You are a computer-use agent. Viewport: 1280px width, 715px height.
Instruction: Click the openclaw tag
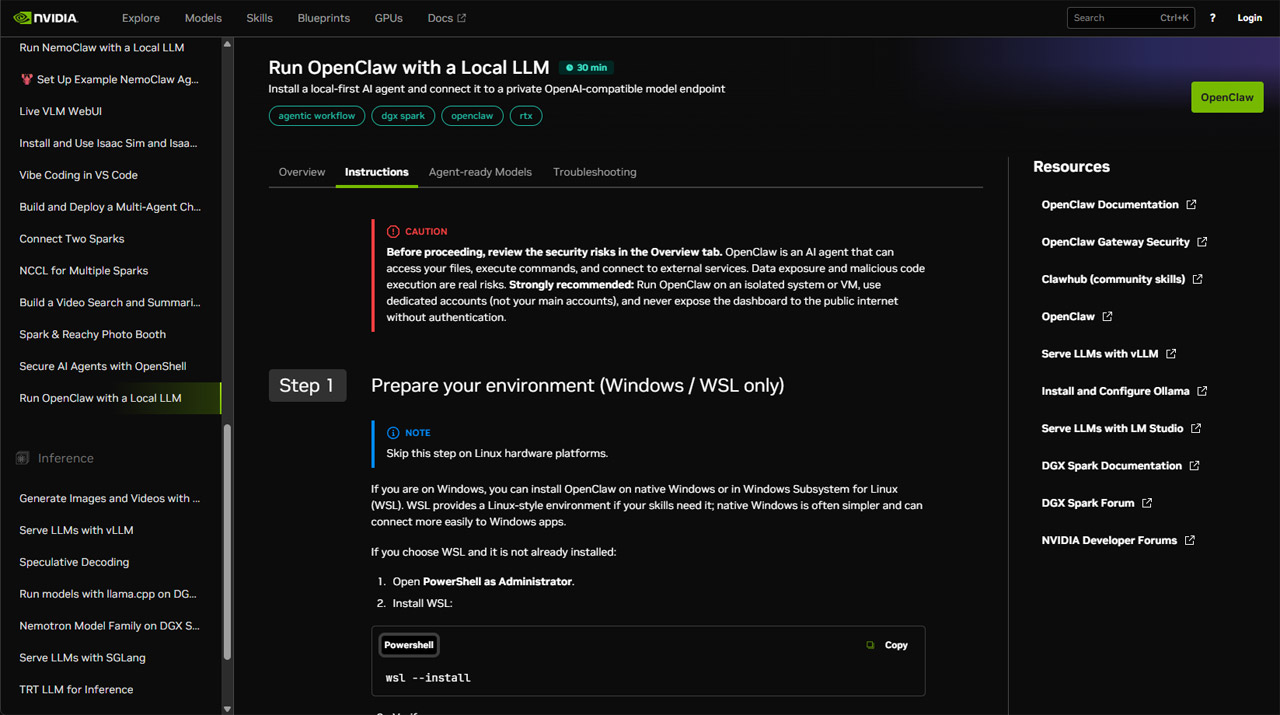[472, 116]
